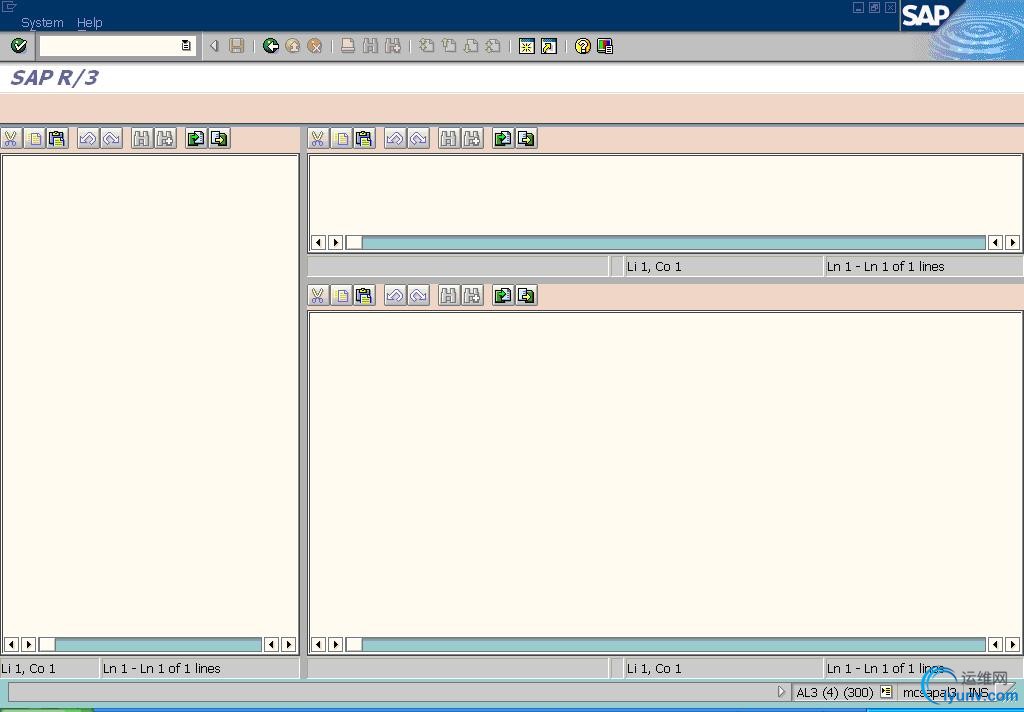
Task: Click the main toolbar Find Next icon
Action: (x=392, y=46)
